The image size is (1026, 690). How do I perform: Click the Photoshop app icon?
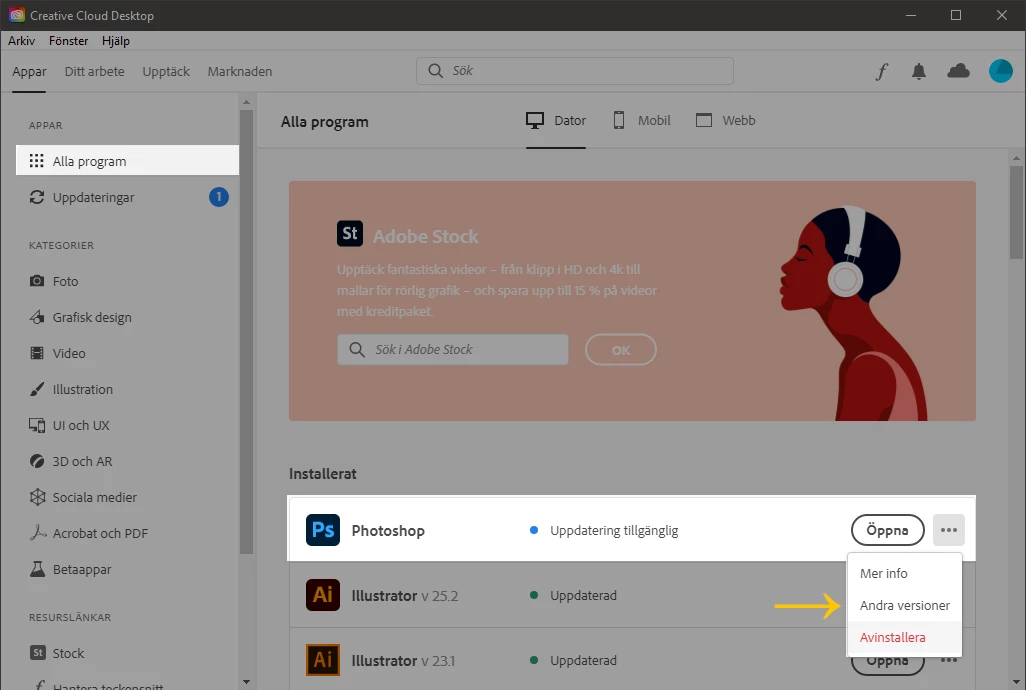[x=323, y=530]
